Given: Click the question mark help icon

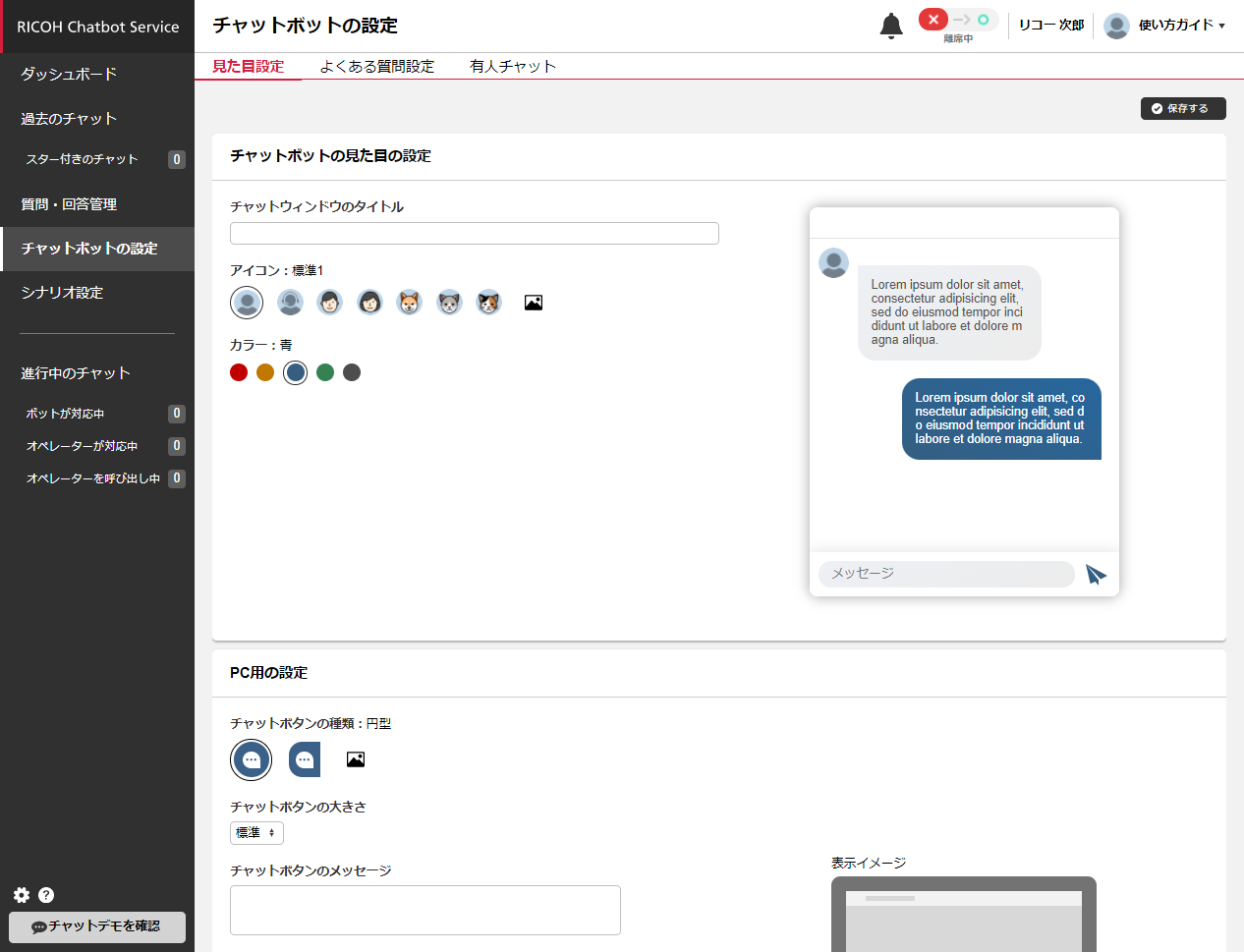Looking at the screenshot, I should (46, 895).
